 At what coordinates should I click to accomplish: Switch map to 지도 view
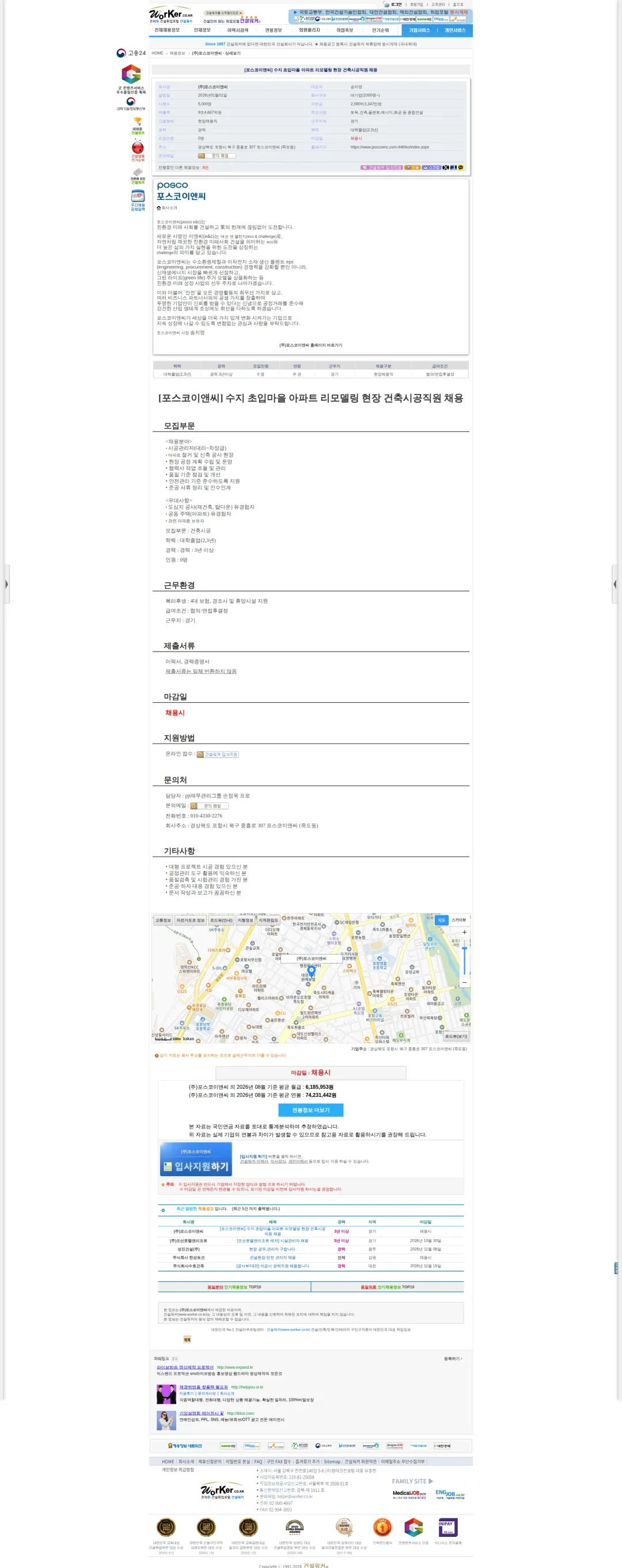pos(441,920)
